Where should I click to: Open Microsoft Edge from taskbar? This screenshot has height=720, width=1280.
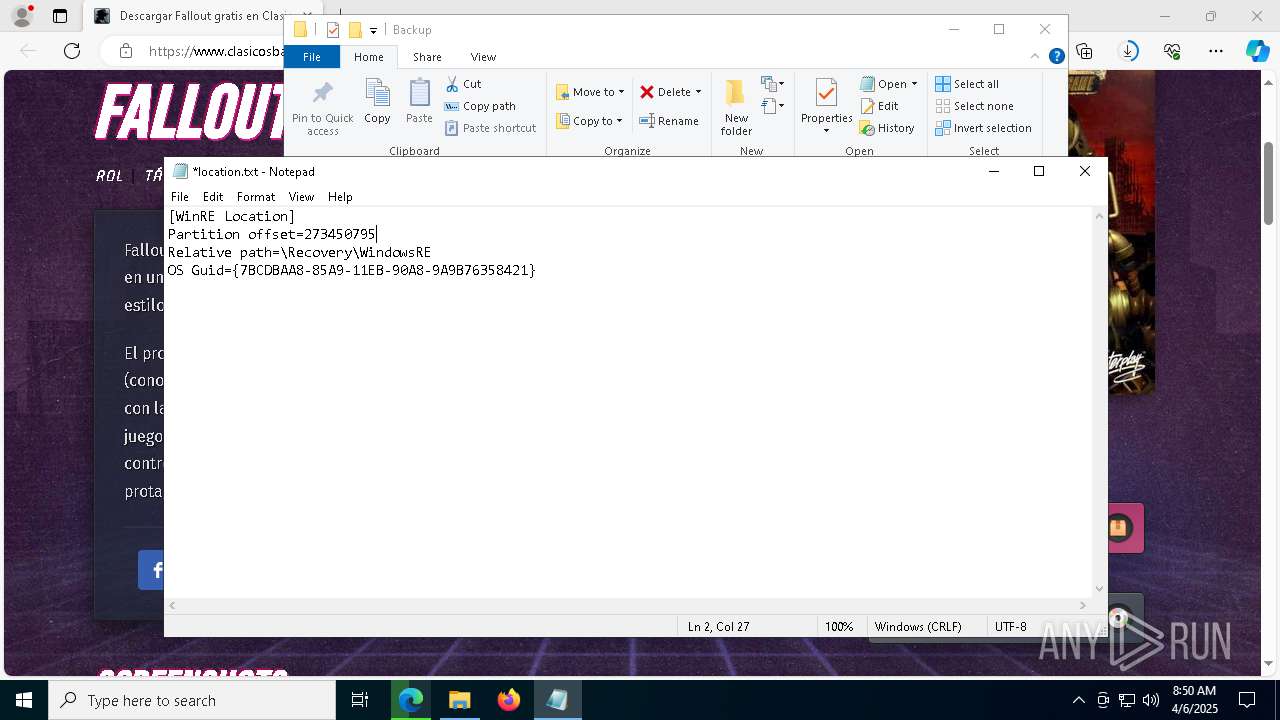411,700
